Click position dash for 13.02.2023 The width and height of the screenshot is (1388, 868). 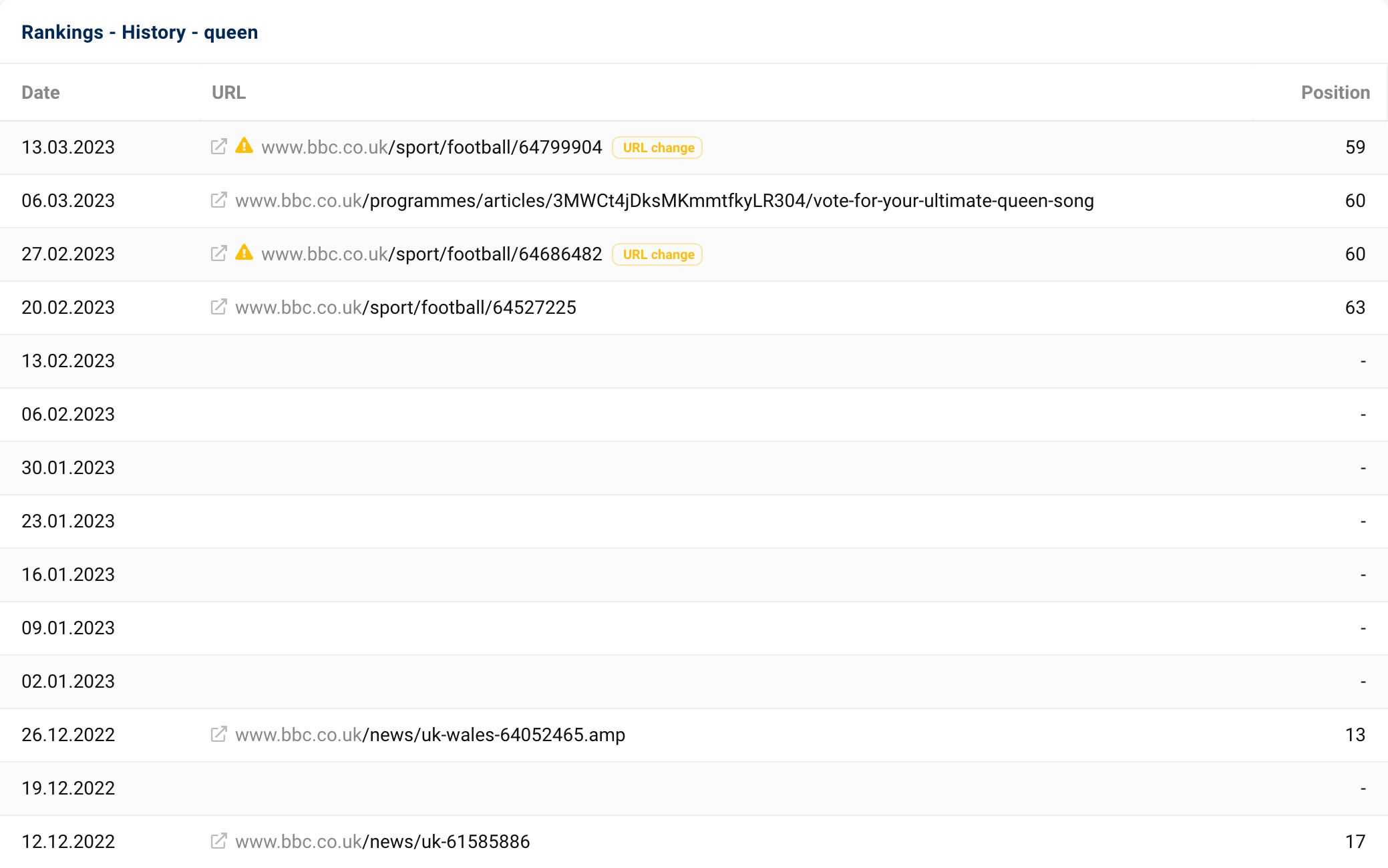point(1363,361)
